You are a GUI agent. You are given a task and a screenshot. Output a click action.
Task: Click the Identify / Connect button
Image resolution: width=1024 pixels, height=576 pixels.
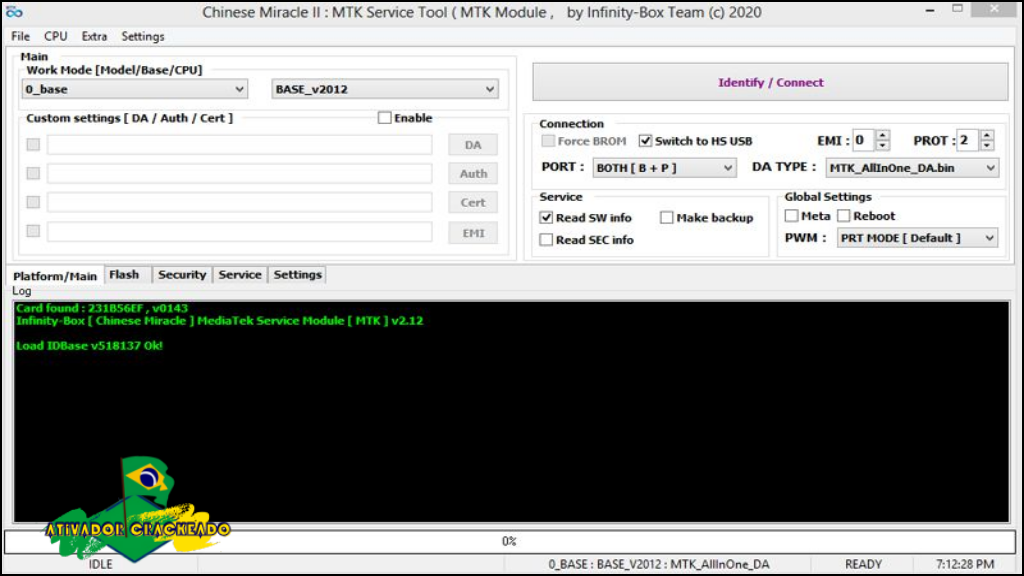click(771, 82)
